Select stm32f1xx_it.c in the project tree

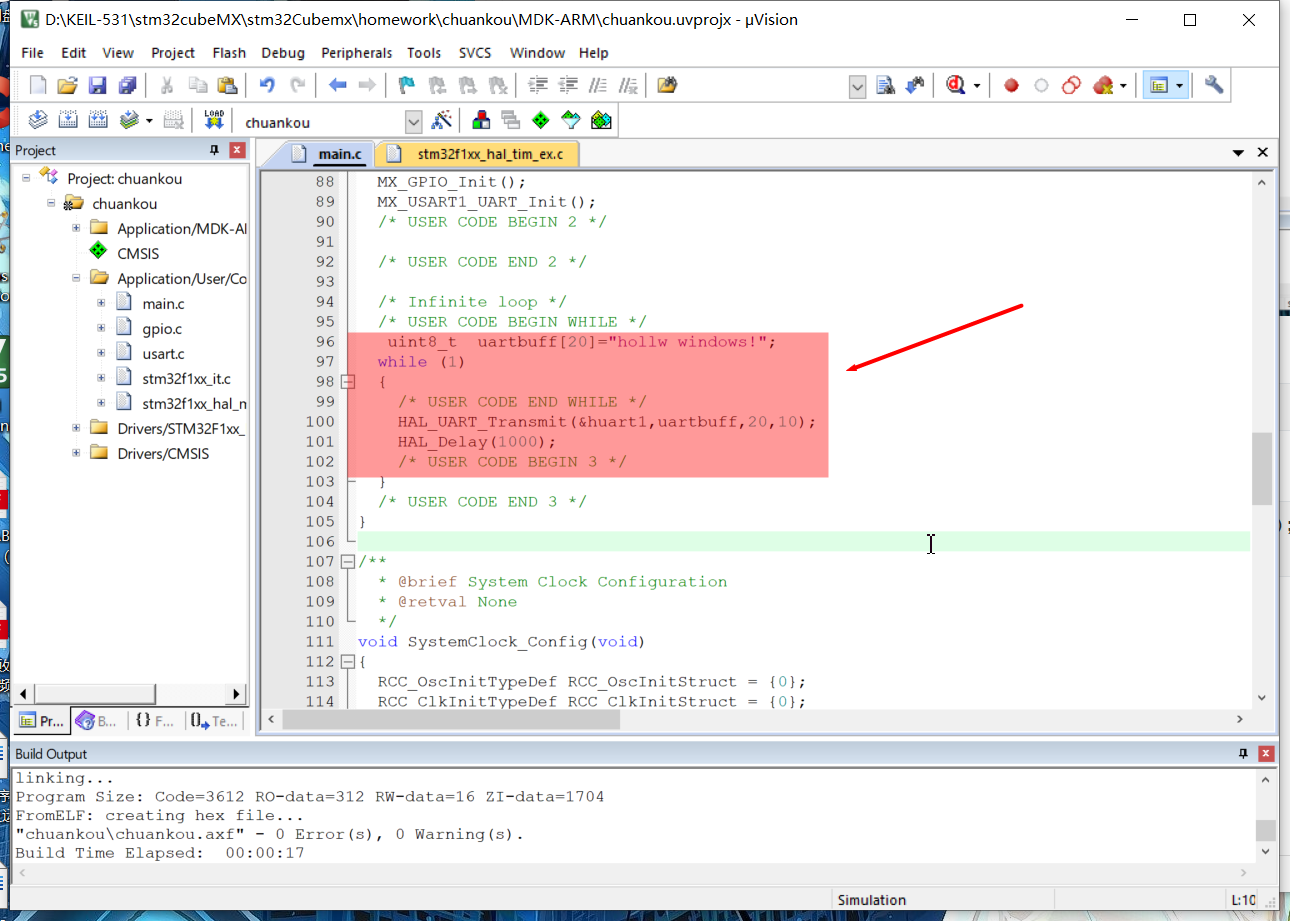coord(186,378)
